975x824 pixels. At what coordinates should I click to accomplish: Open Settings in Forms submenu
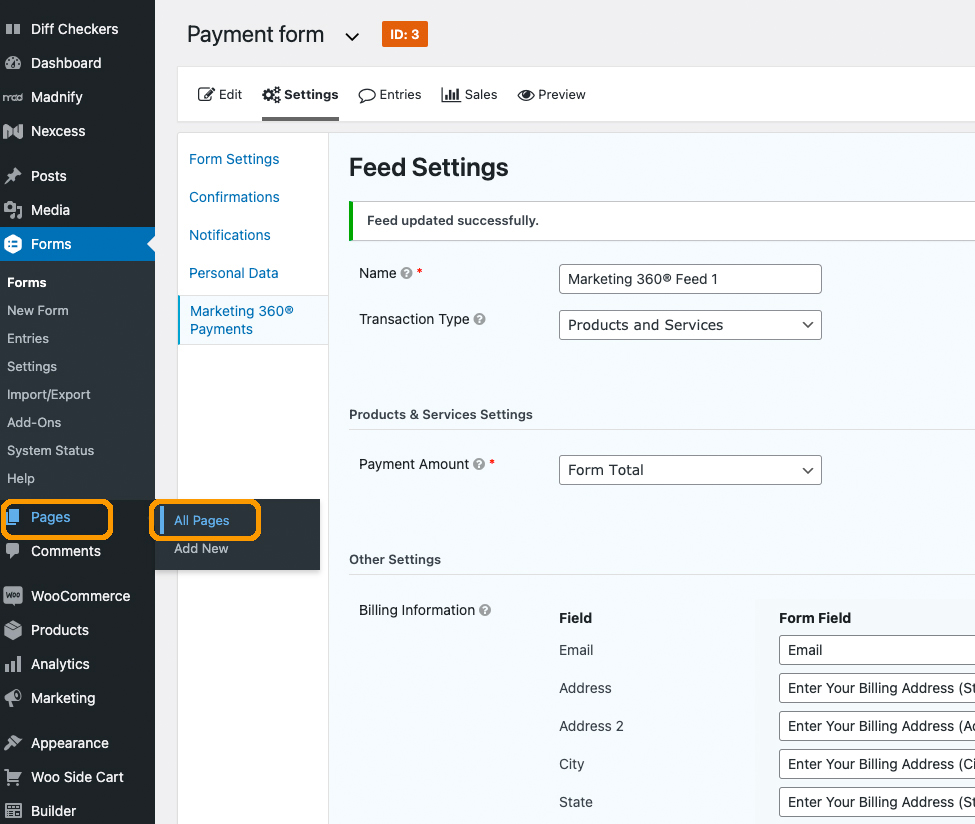tap(32, 366)
